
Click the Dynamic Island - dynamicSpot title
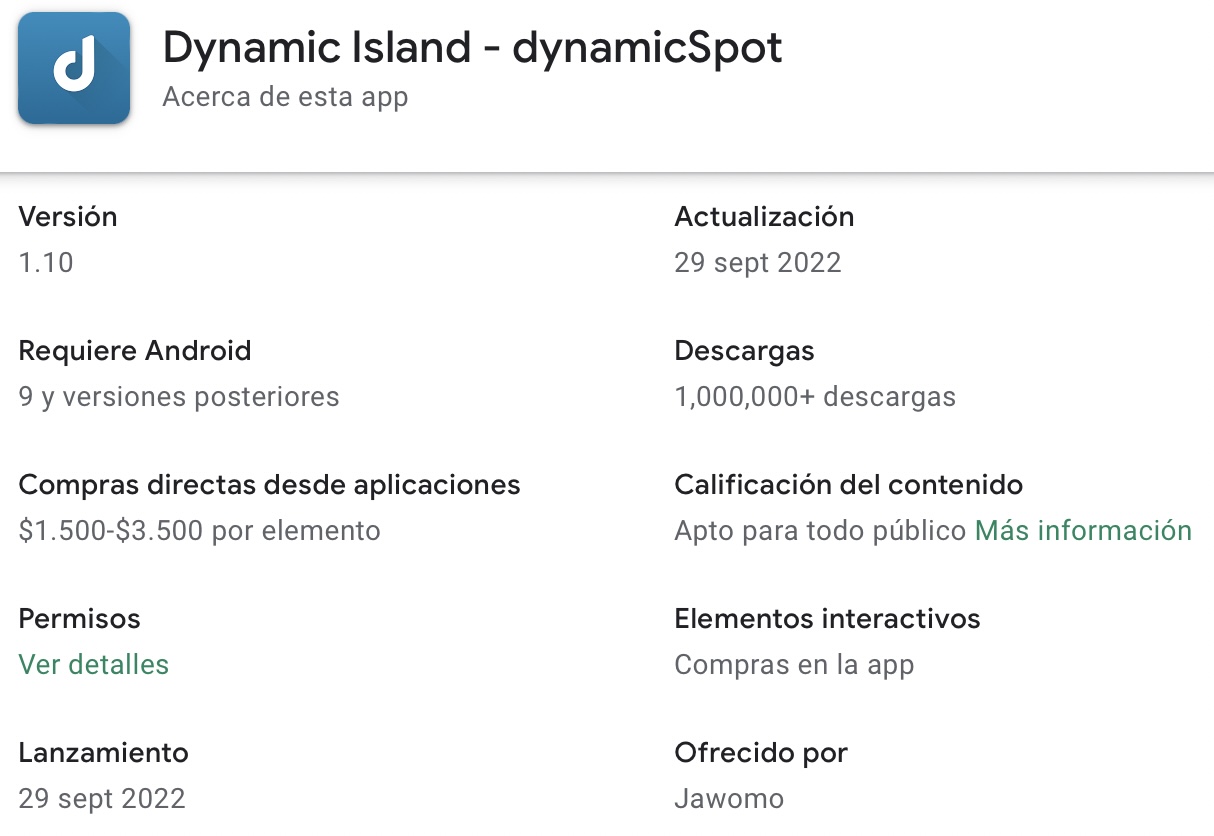(x=472, y=47)
